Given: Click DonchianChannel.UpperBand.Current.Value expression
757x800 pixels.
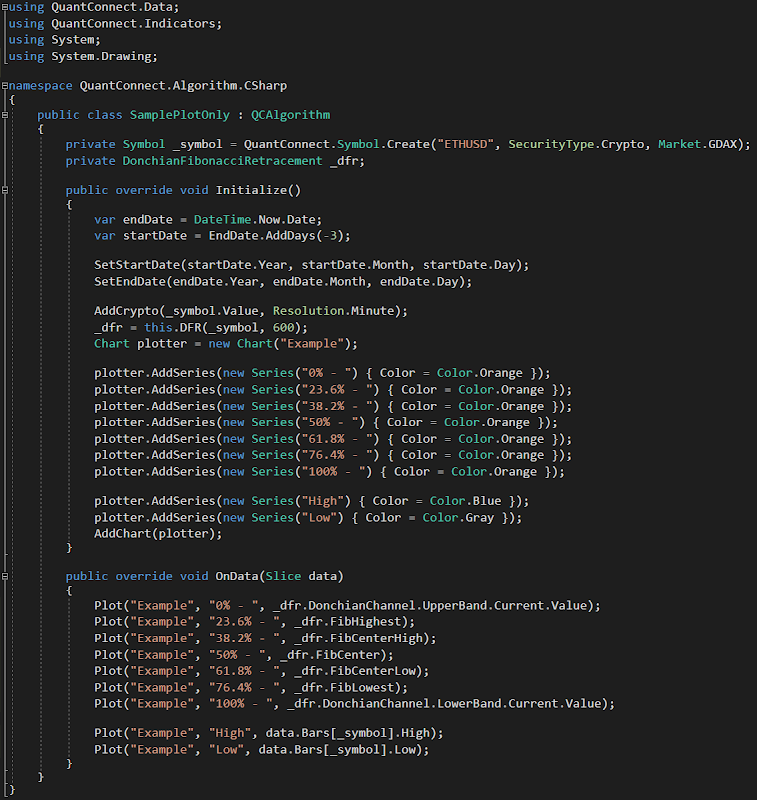Looking at the screenshot, I should point(447,606).
